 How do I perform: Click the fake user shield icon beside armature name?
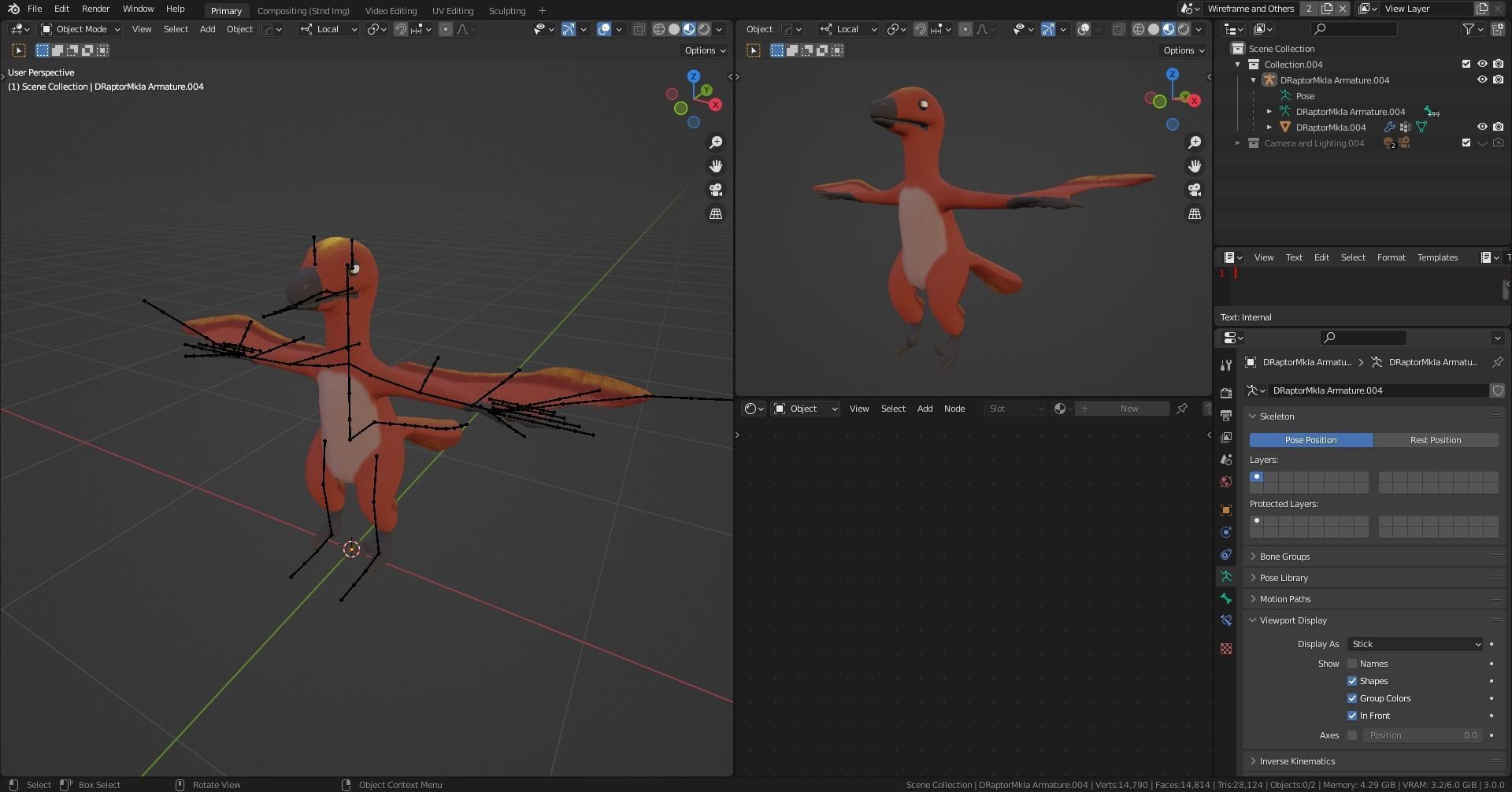tap(1498, 390)
